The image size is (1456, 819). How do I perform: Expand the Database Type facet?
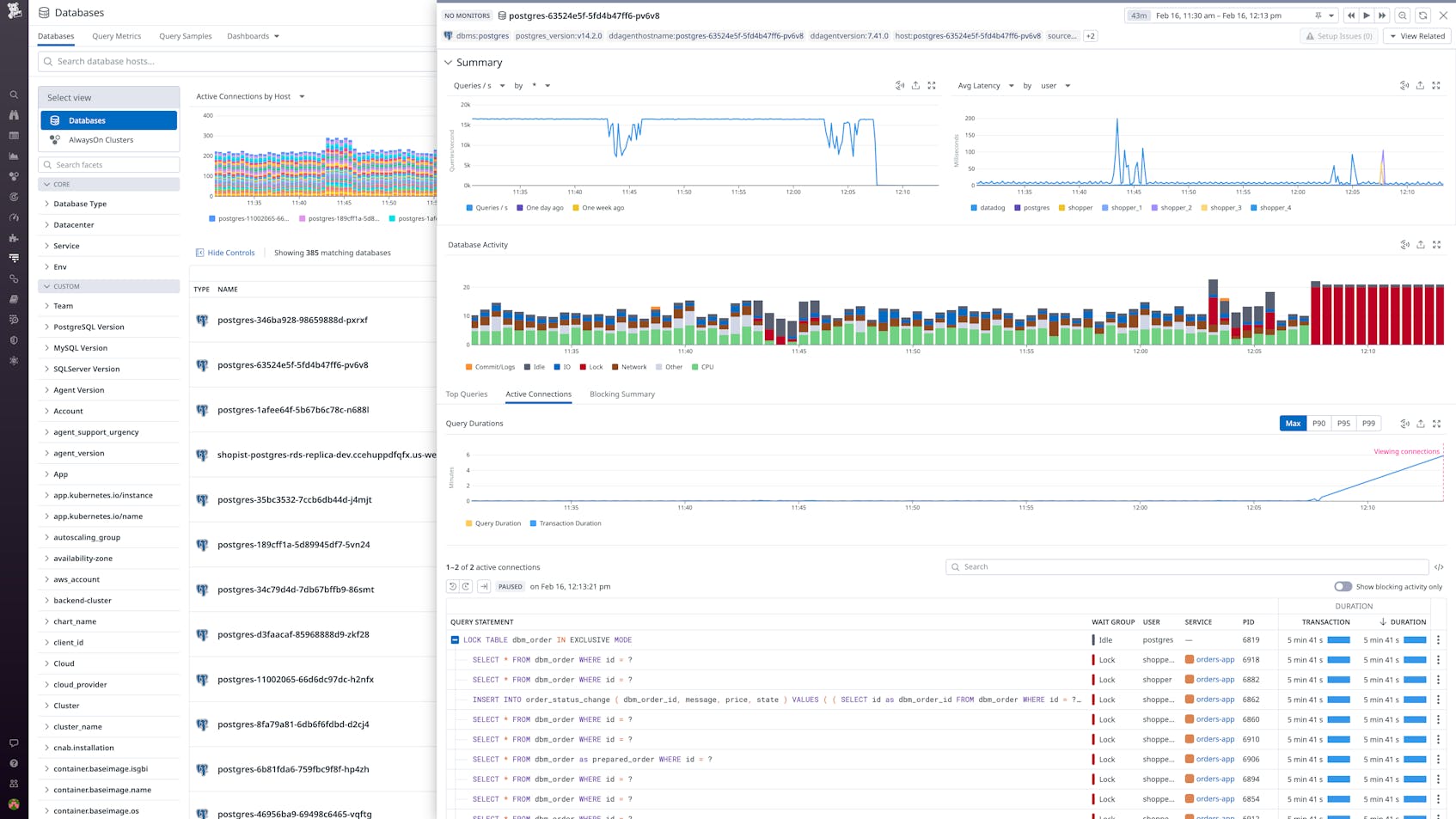click(79, 204)
